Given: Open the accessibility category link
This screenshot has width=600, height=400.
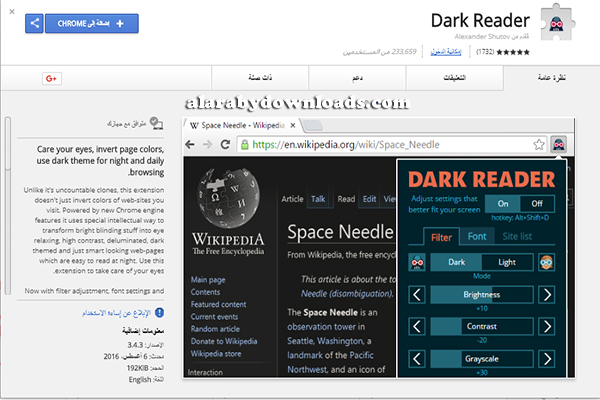Looking at the screenshot, I should (x=446, y=52).
